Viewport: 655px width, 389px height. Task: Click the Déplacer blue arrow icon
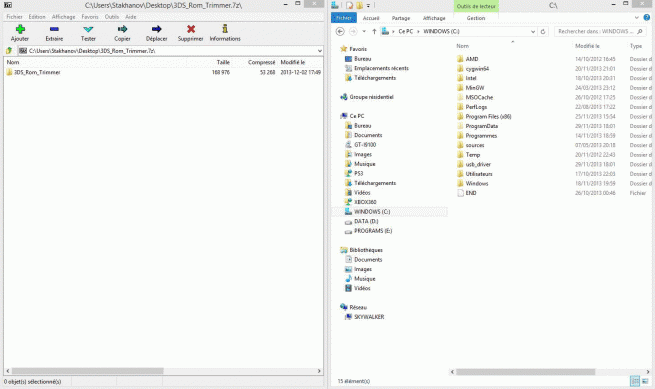(156, 29)
